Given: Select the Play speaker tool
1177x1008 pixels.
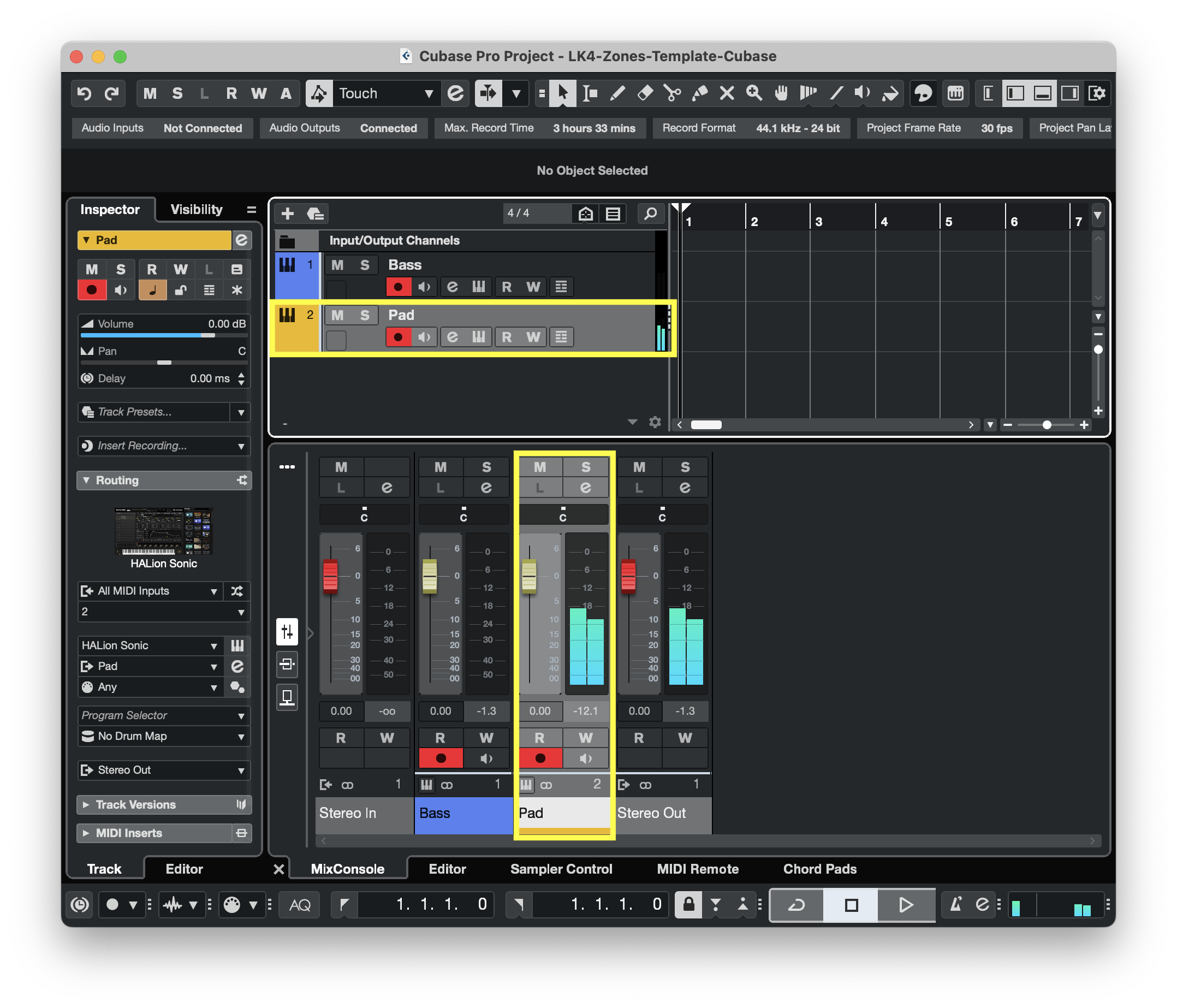Looking at the screenshot, I should (863, 93).
